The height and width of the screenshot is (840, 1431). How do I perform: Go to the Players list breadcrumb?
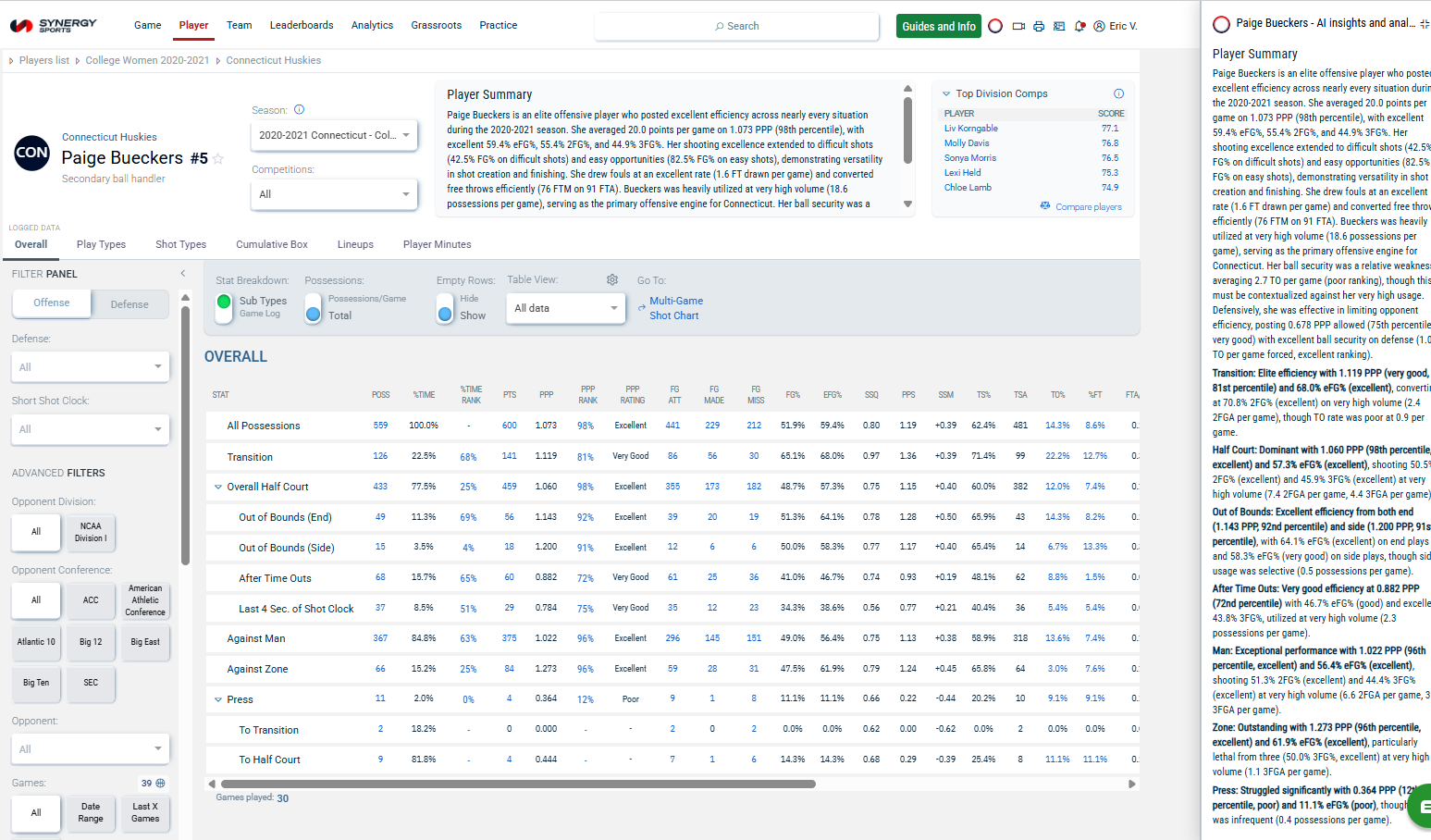tap(44, 60)
